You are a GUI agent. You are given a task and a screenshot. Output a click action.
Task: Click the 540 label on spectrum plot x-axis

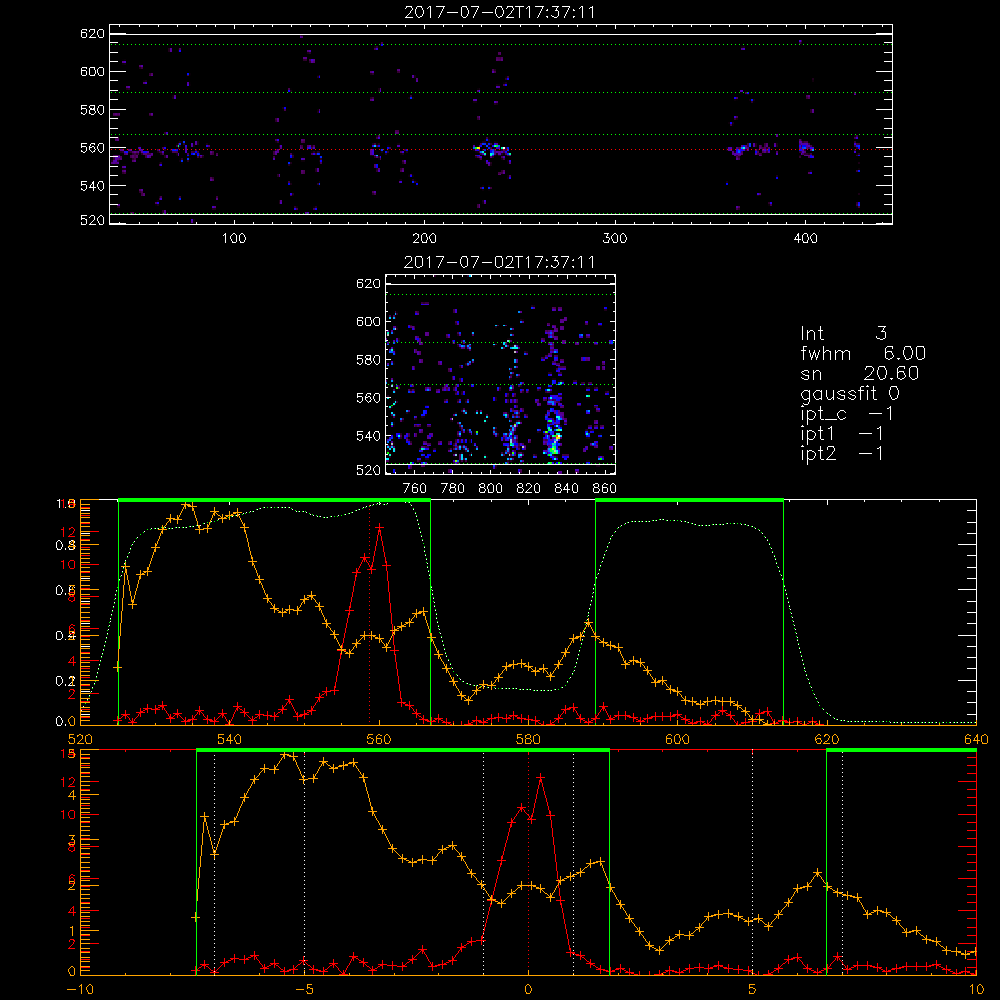click(230, 739)
